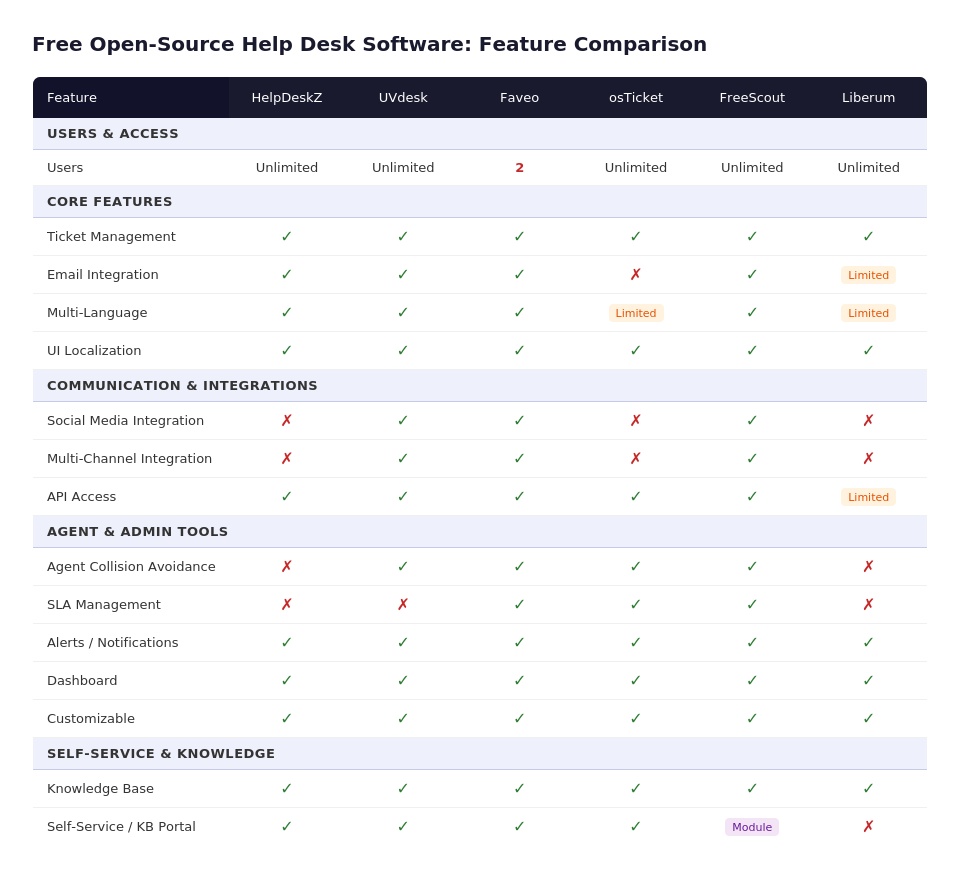The image size is (960, 878).
Task: Click the Liberum Ticket Management checkmark
Action: [868, 236]
